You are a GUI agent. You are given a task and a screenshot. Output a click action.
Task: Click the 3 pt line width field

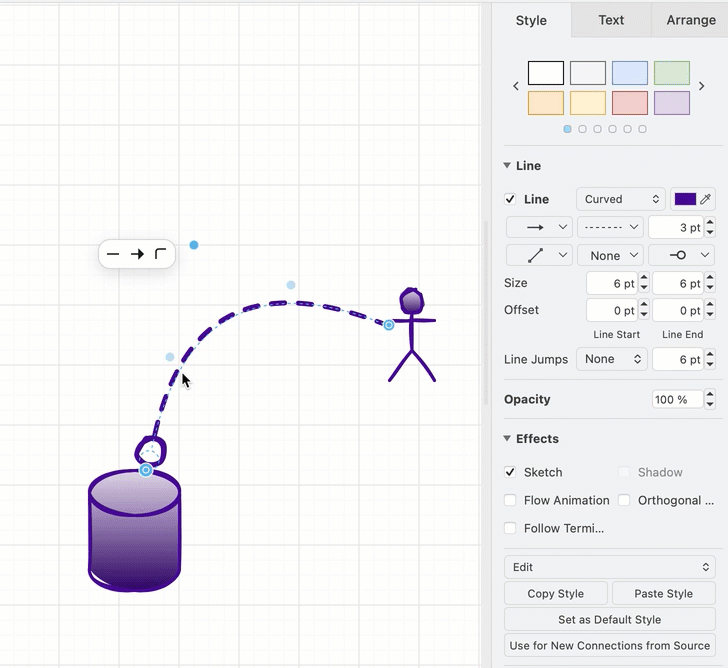click(676, 227)
